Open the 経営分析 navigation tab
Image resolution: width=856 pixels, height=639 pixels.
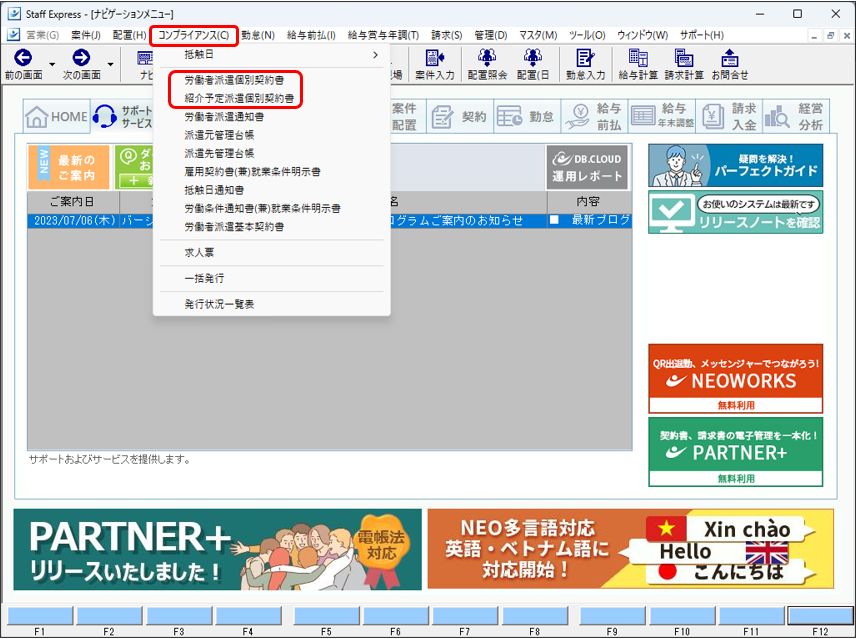796,117
